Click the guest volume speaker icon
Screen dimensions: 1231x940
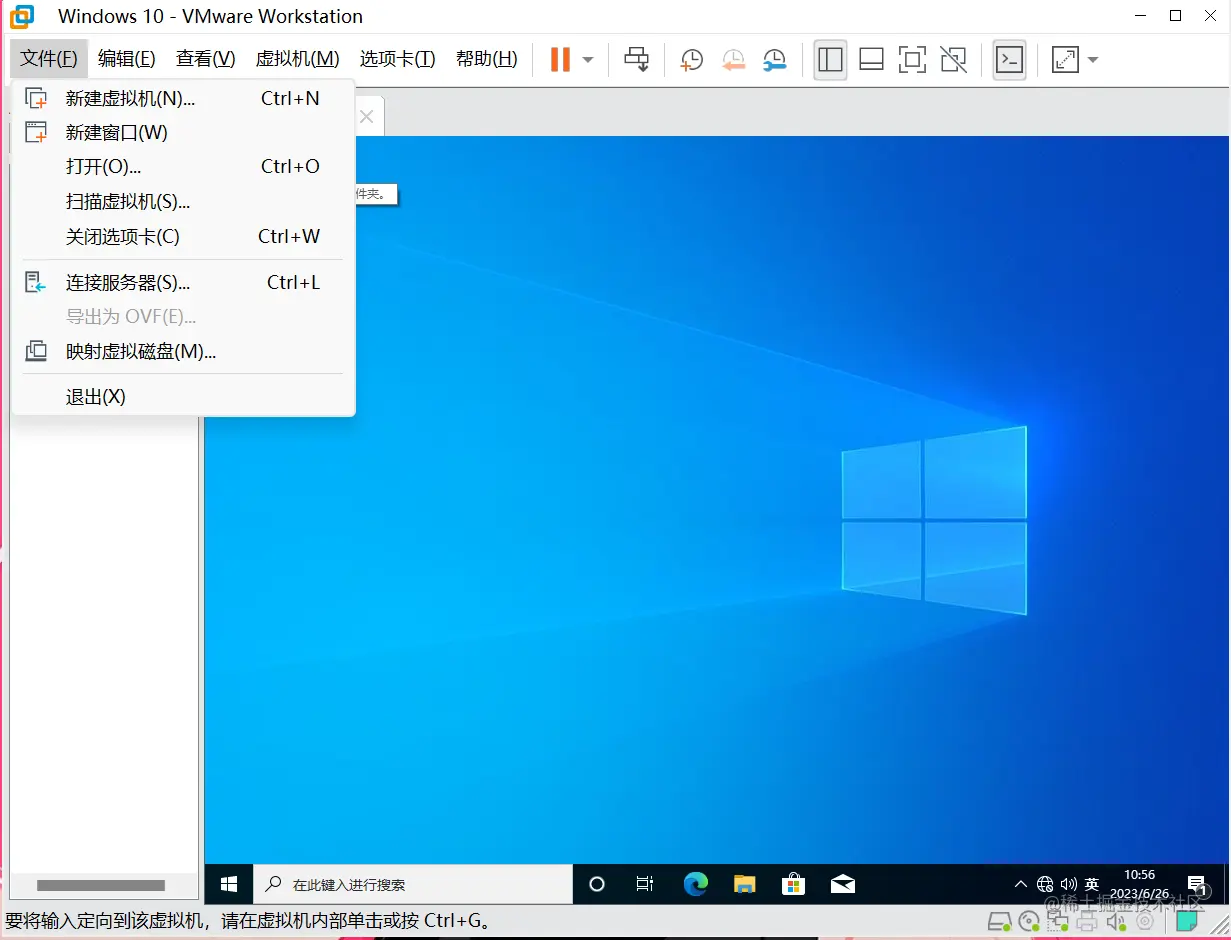click(x=1068, y=884)
